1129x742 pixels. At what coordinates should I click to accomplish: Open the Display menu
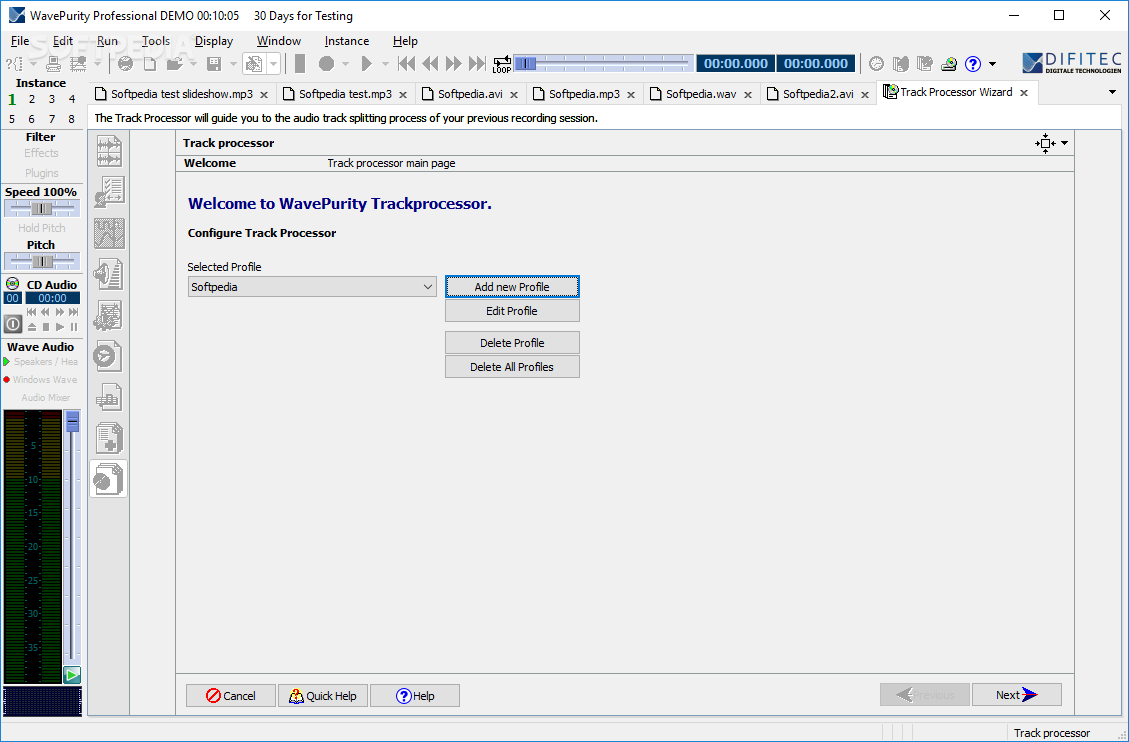pyautogui.click(x=214, y=41)
